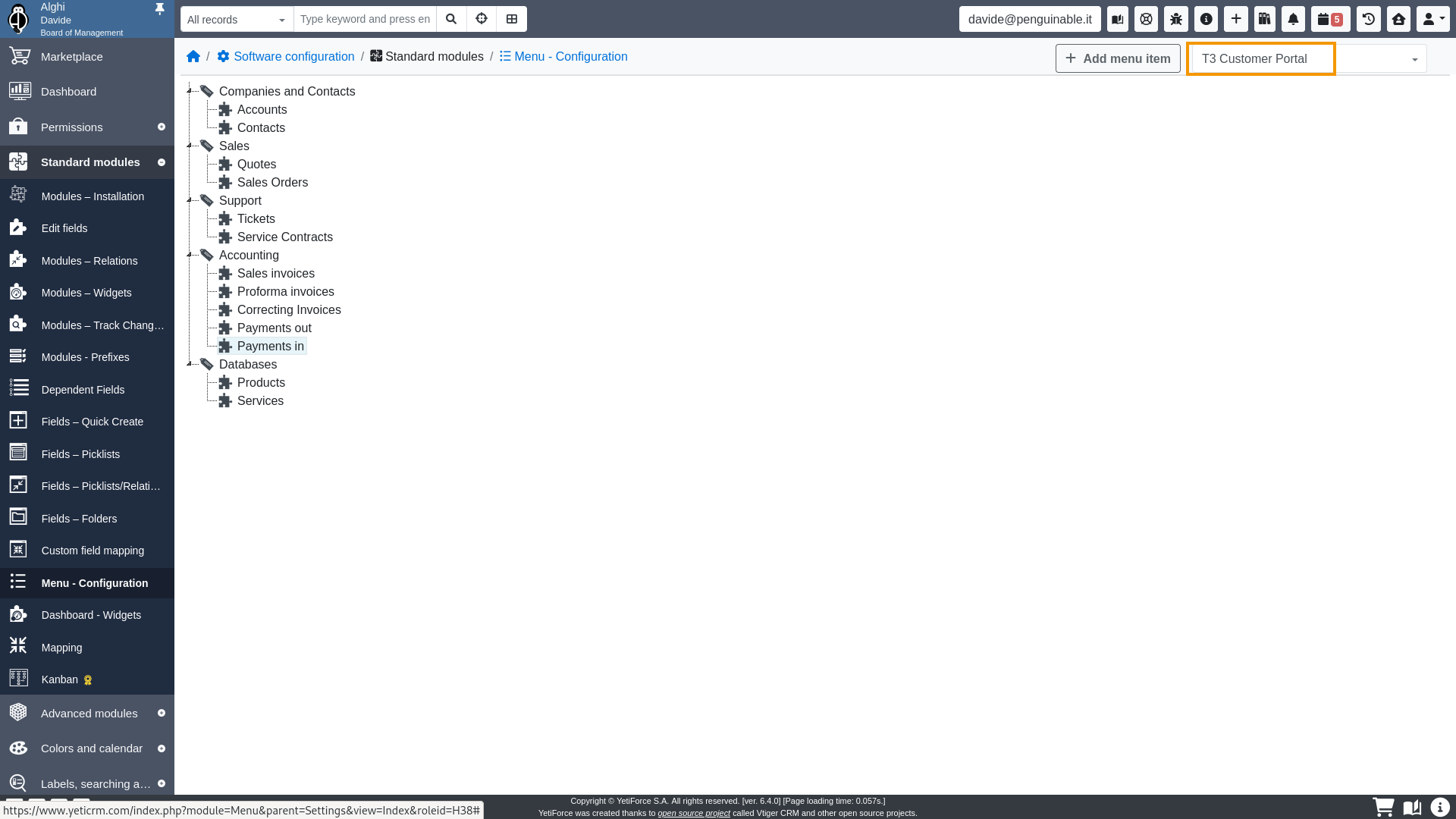The width and height of the screenshot is (1456, 819).
Task: Click the Add menu item button
Action: click(1118, 58)
